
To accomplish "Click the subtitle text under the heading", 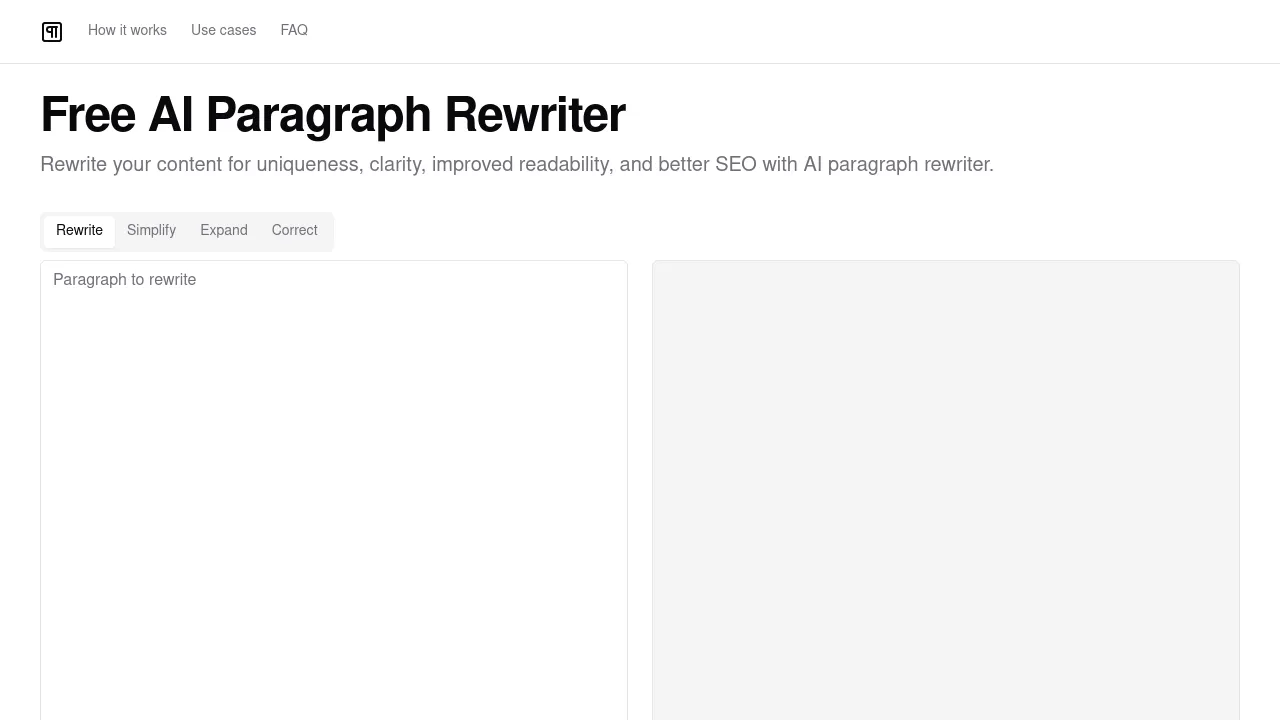I will (x=517, y=164).
